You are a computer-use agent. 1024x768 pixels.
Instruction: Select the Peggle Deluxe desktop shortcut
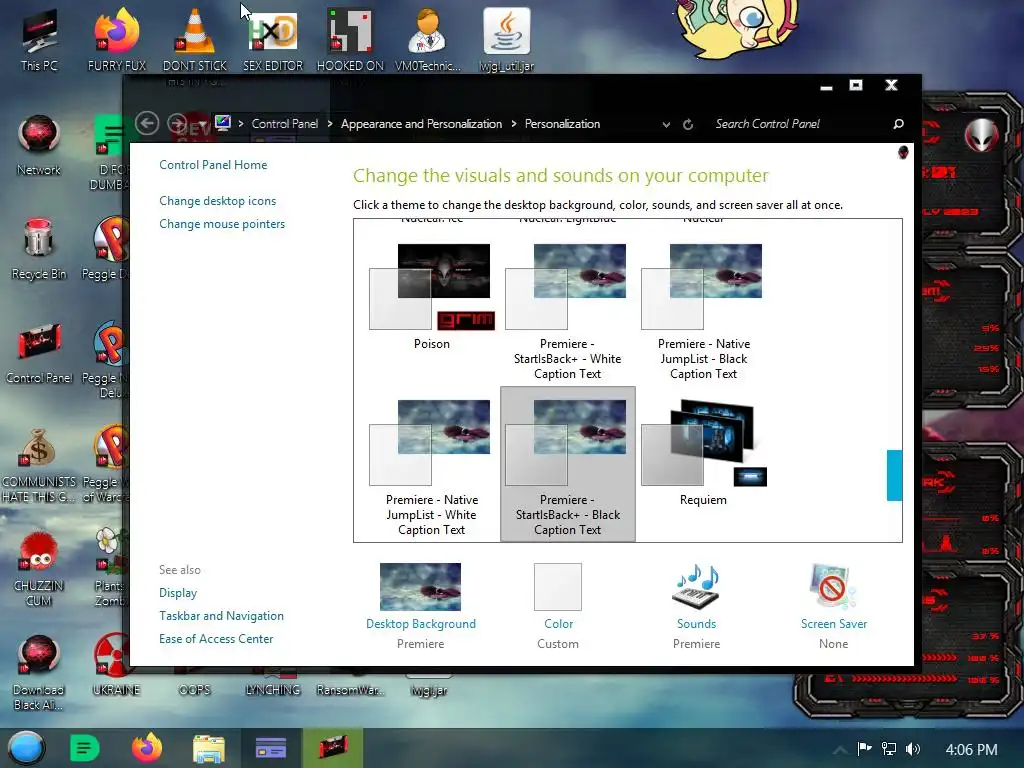pyautogui.click(x=104, y=249)
